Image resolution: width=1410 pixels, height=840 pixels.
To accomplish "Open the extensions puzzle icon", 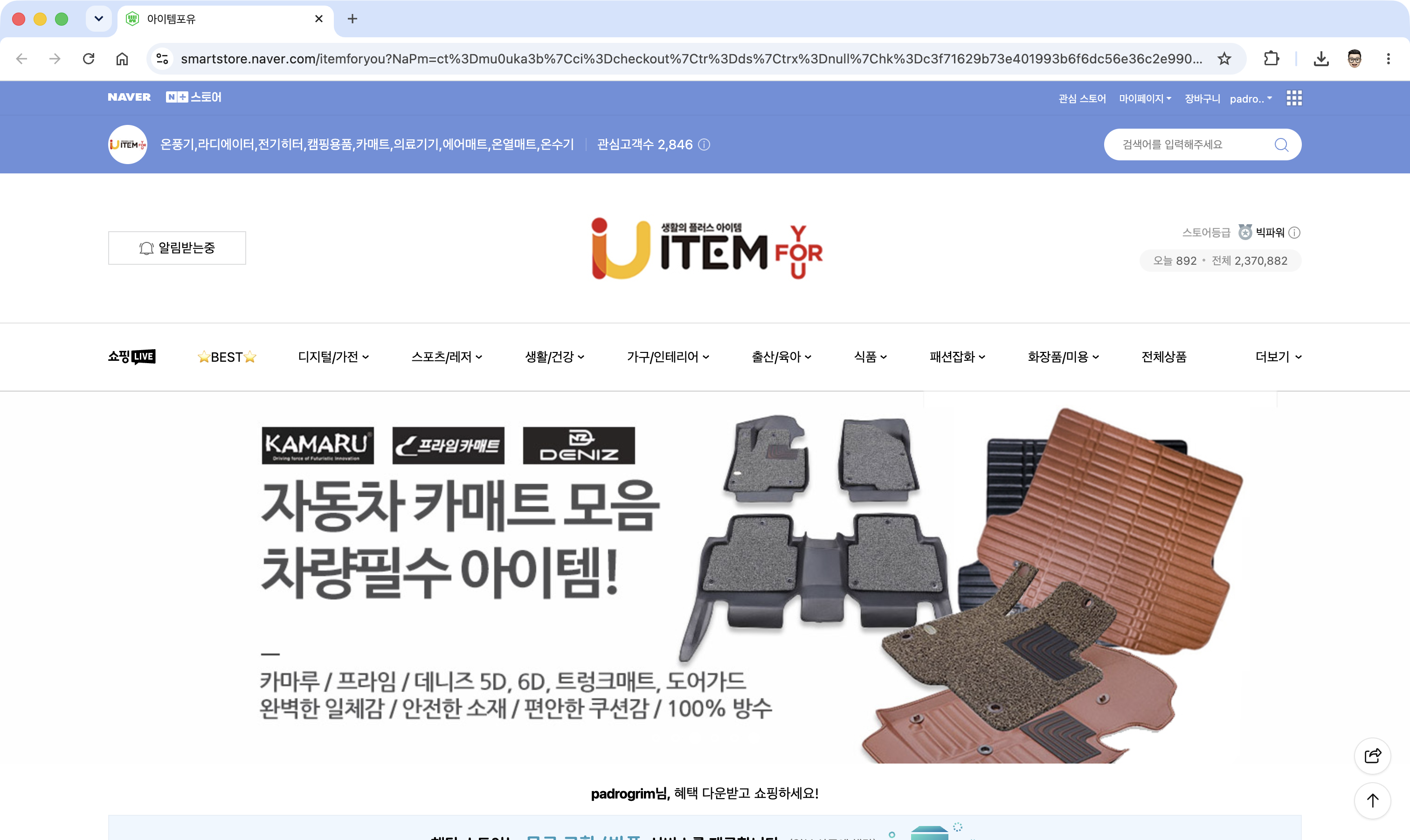I will pyautogui.click(x=1272, y=59).
